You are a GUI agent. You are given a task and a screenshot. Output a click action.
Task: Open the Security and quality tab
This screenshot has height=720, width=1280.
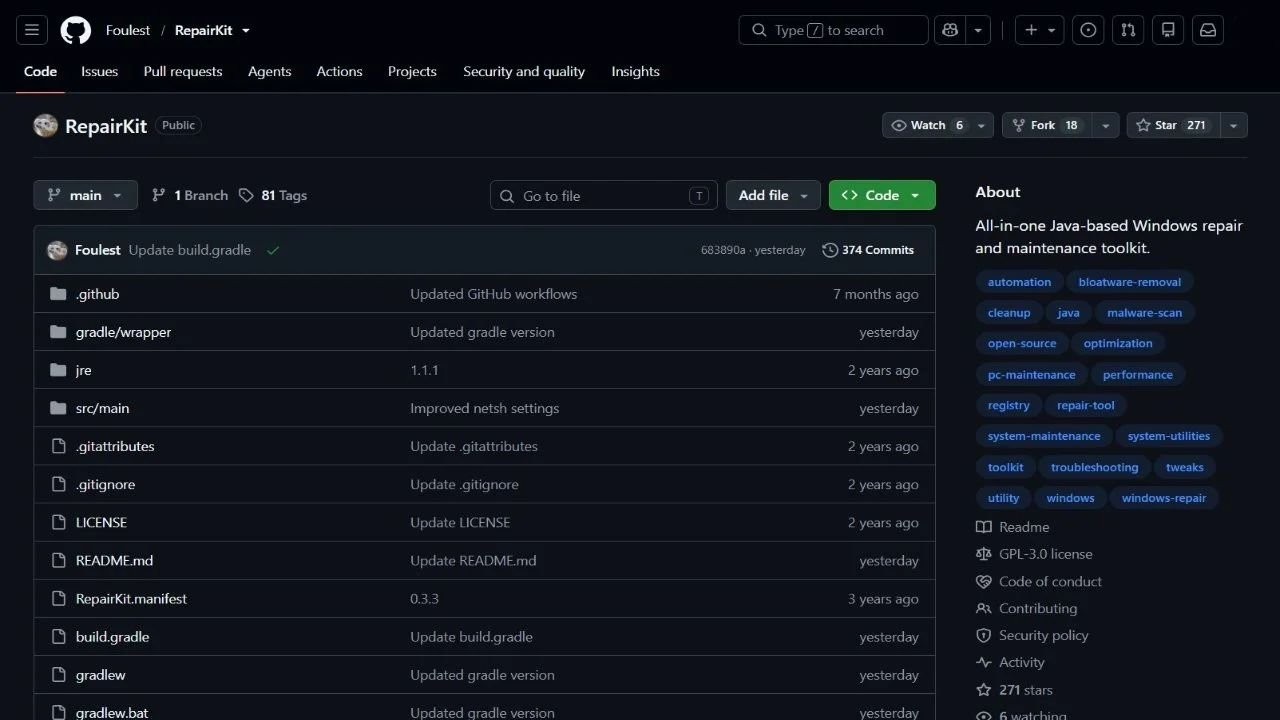pyautogui.click(x=524, y=71)
